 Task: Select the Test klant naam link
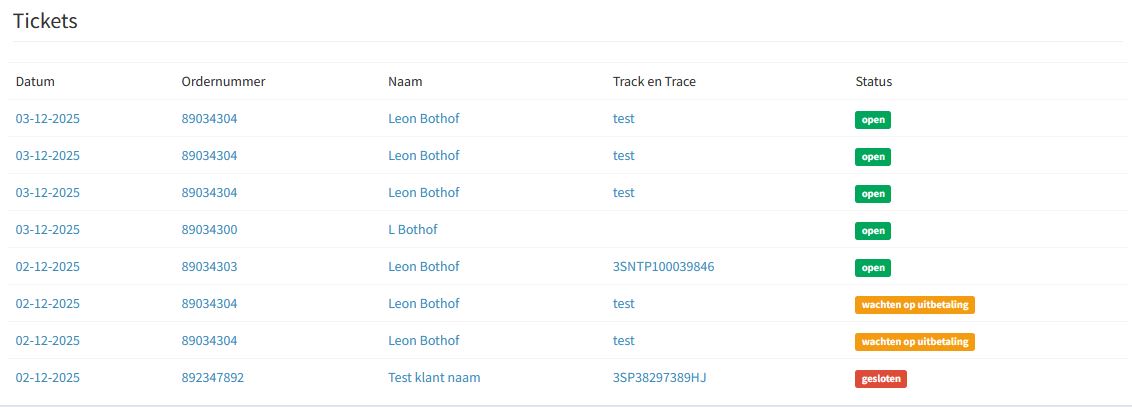pos(441,378)
